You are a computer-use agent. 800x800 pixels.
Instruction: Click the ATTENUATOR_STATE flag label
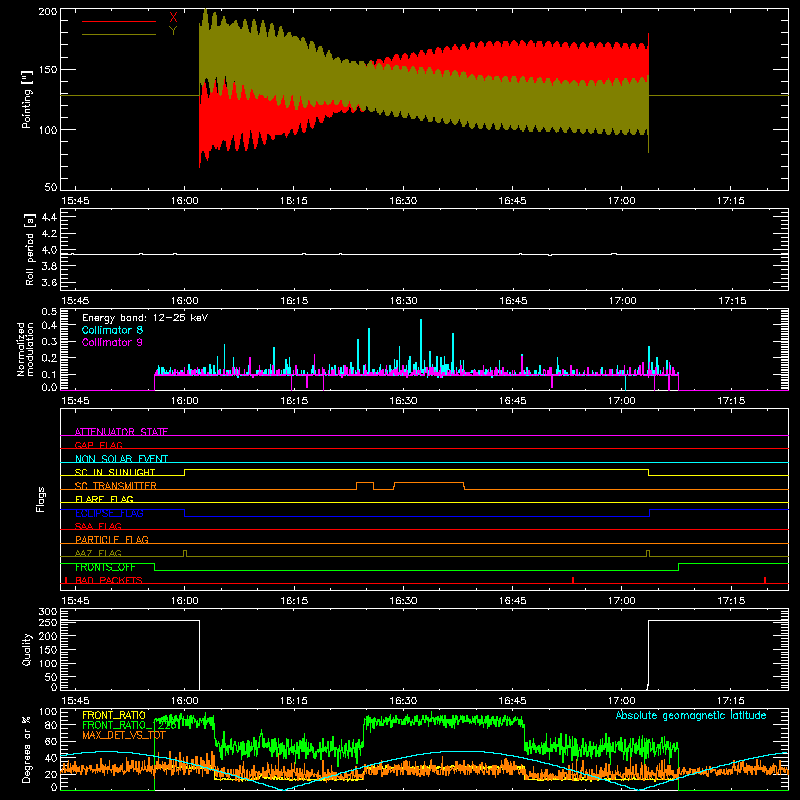point(121,432)
